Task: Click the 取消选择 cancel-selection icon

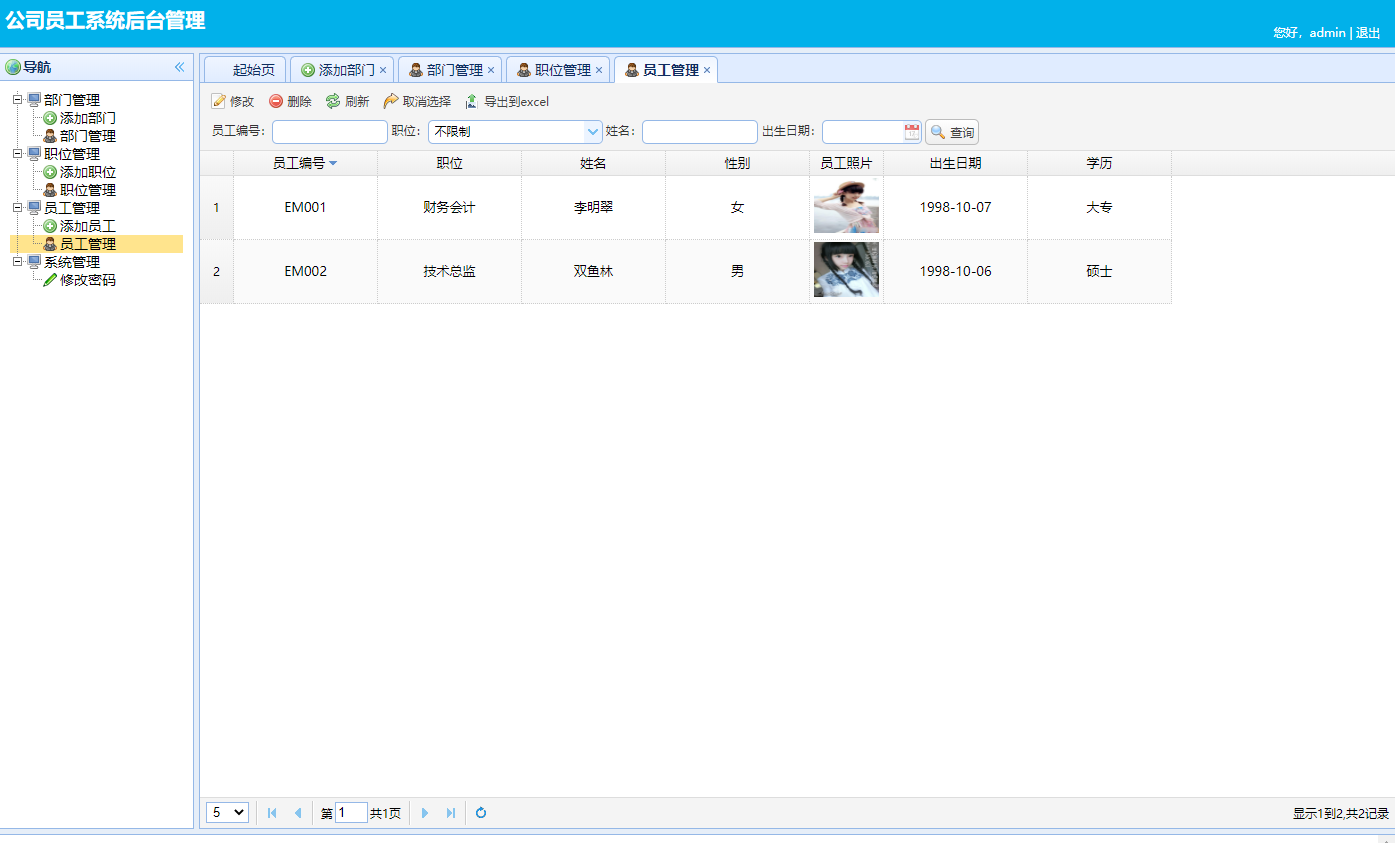Action: click(x=390, y=100)
